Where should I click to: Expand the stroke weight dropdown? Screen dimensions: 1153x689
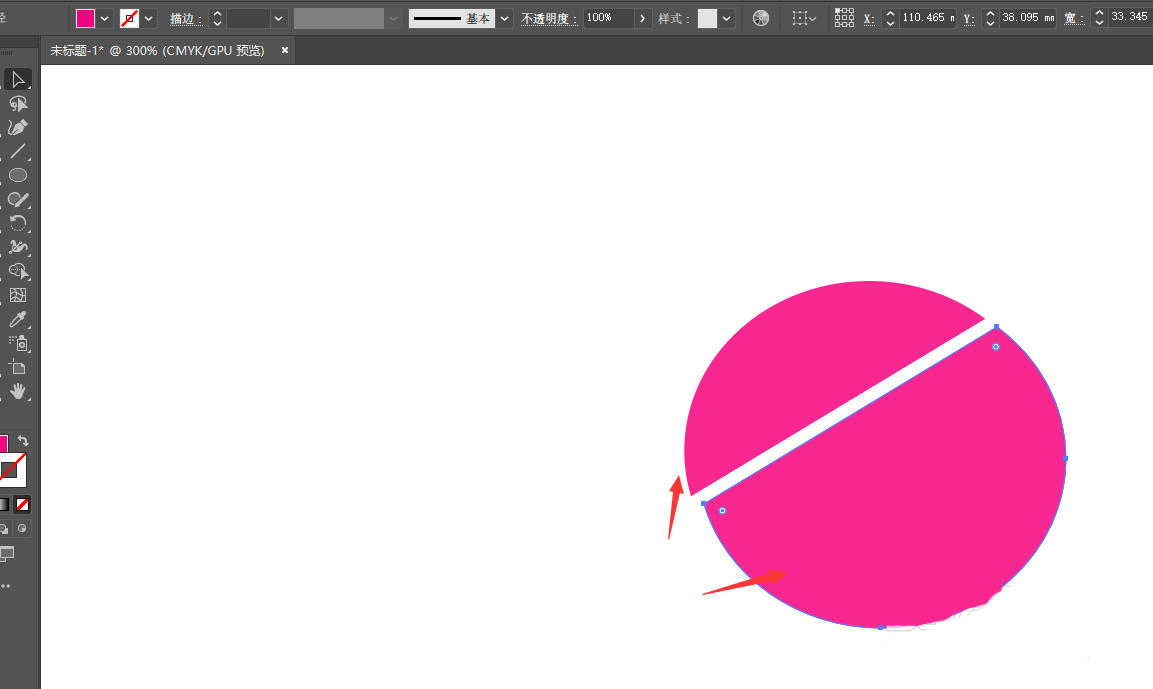tap(278, 18)
